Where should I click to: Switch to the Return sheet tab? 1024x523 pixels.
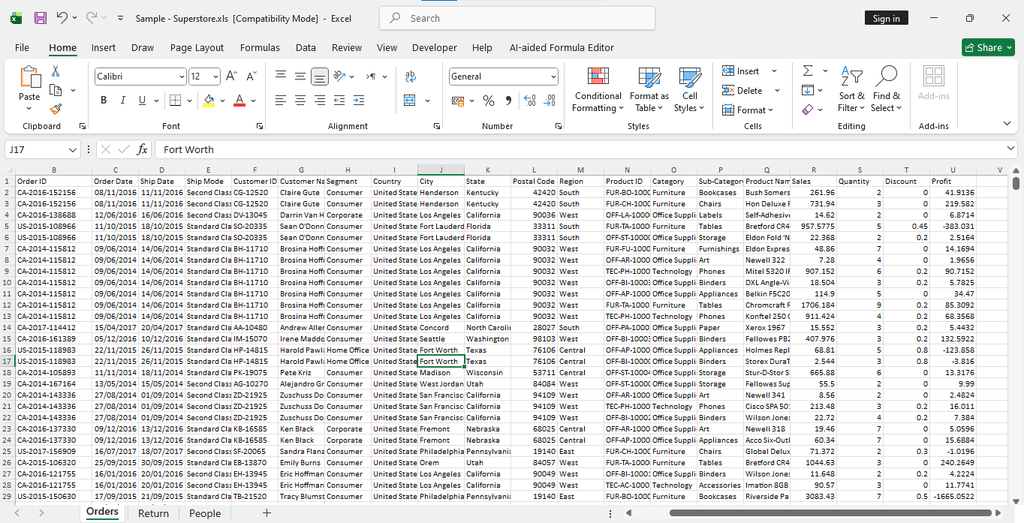coord(153,513)
